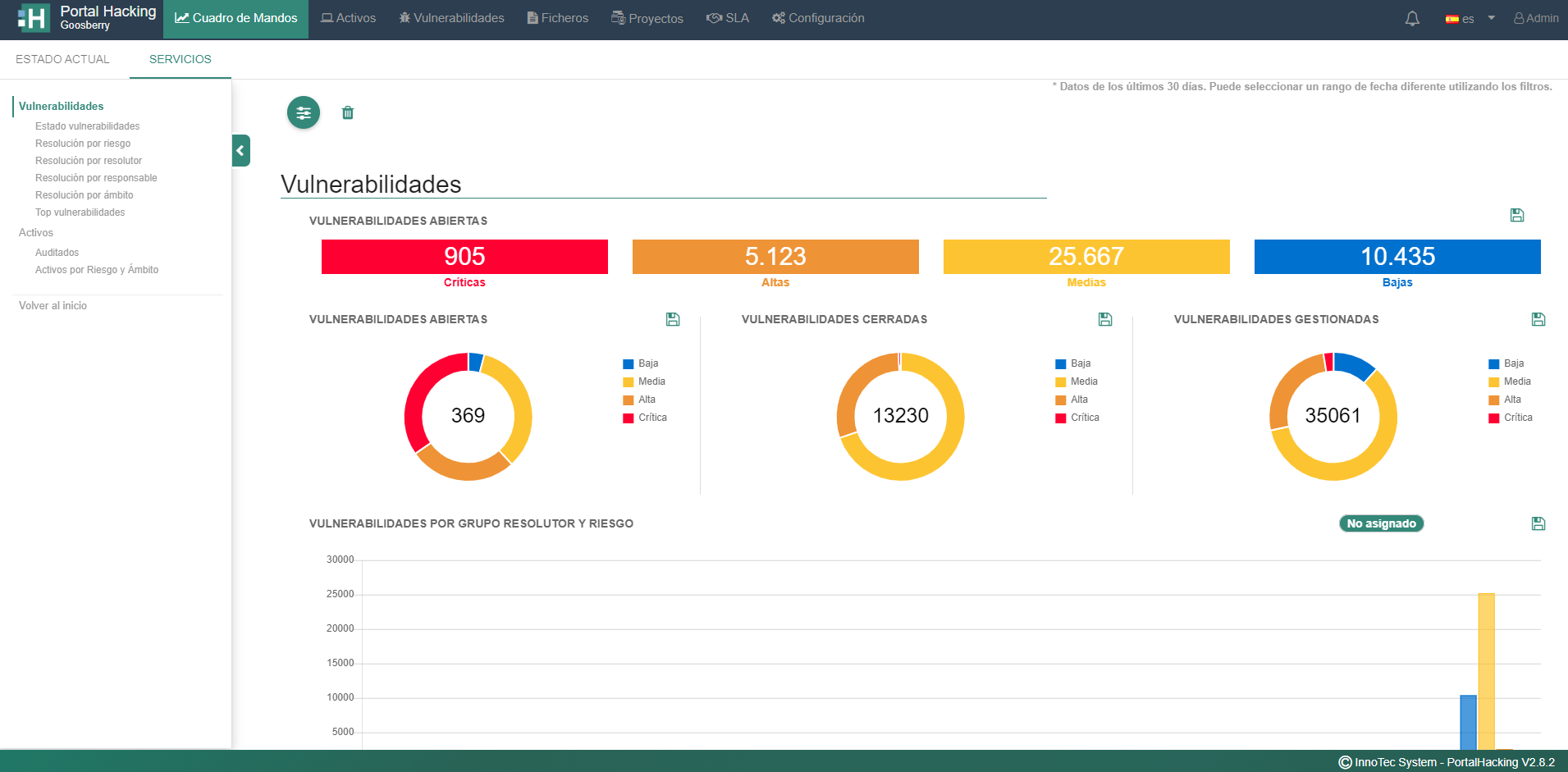Click the 369 total in Abiertas donut

468,415
